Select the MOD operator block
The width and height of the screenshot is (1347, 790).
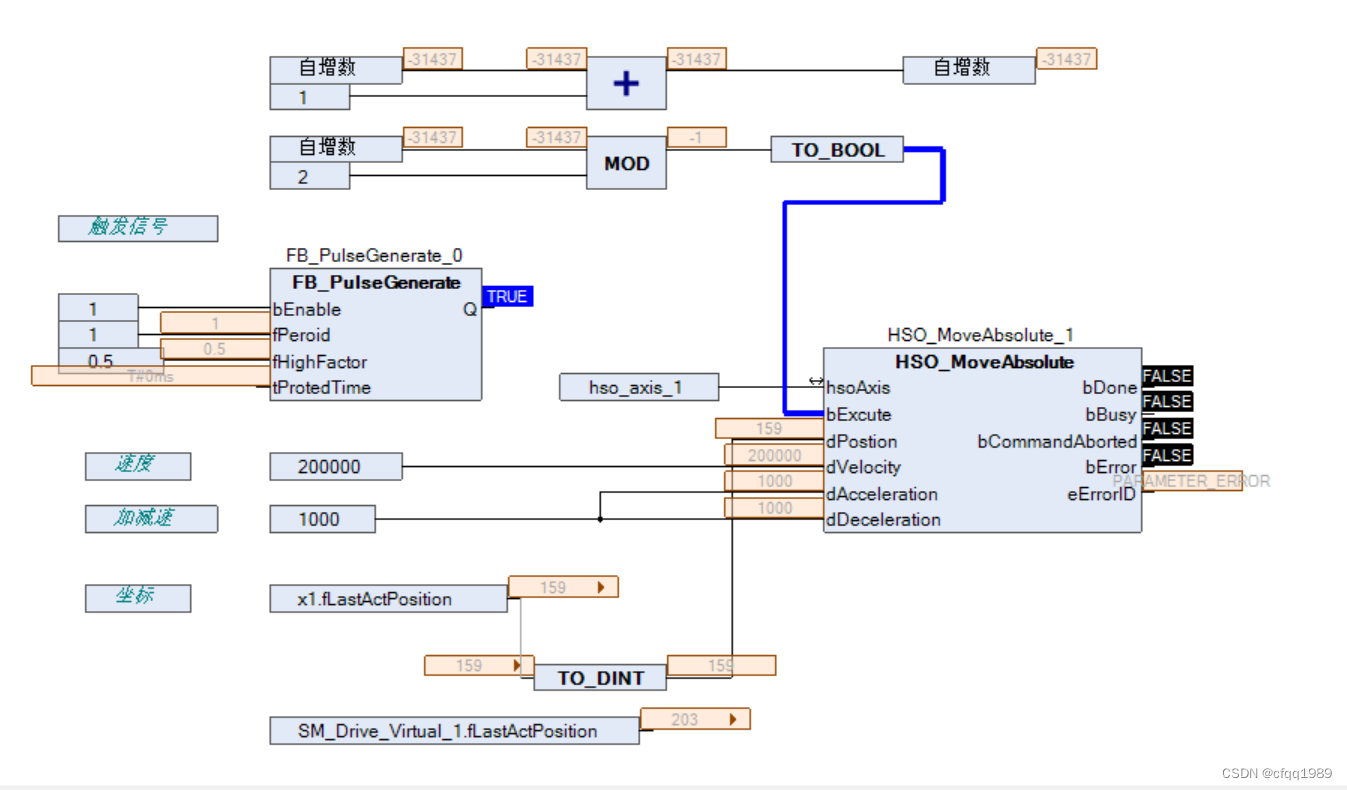tap(625, 162)
